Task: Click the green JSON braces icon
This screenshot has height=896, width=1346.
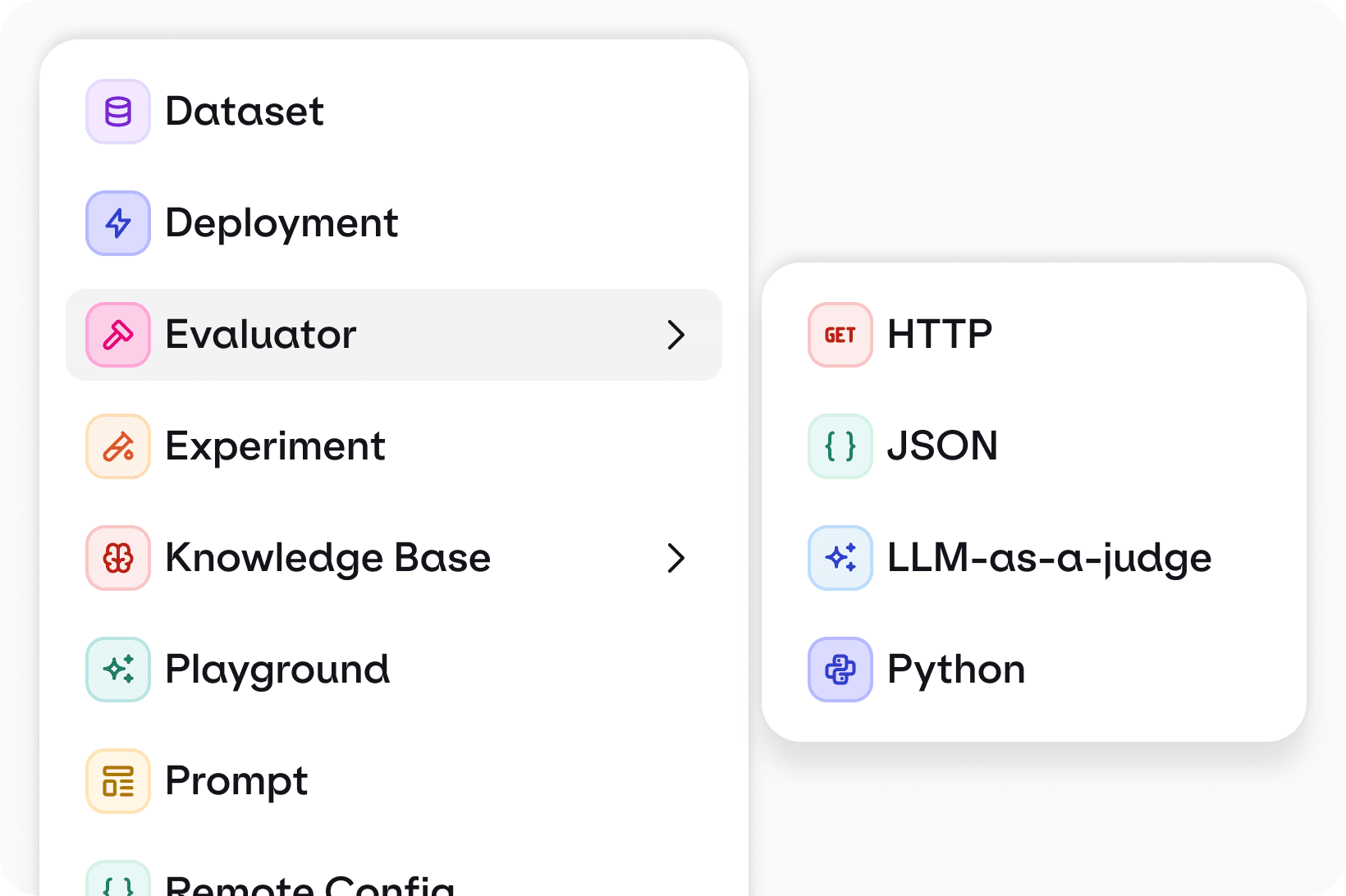Action: (x=840, y=446)
